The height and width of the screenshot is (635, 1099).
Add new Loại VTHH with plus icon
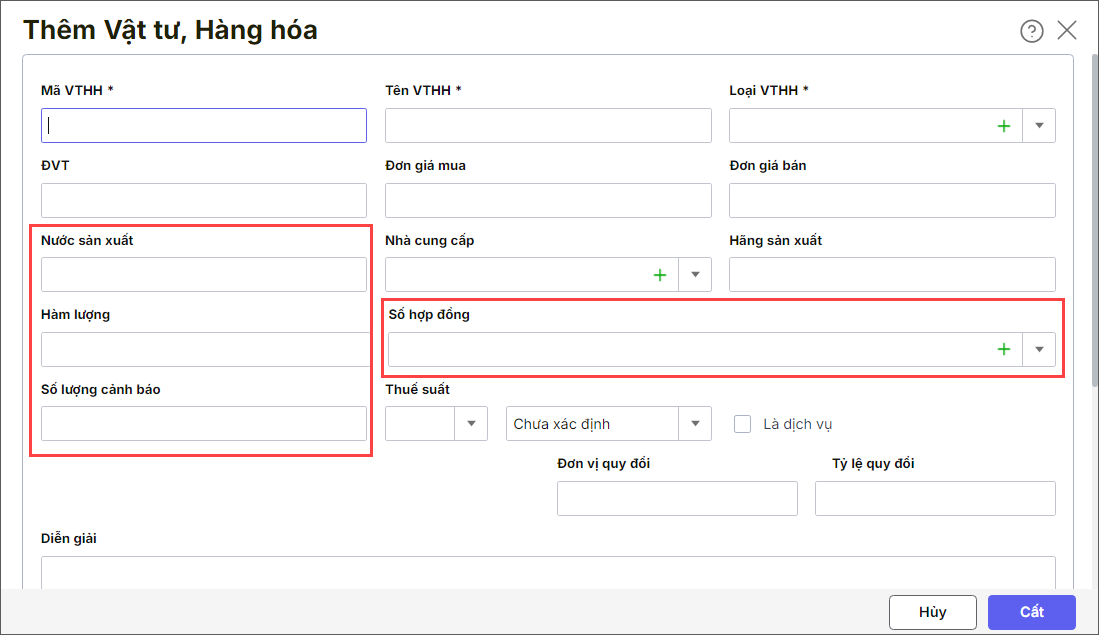(1004, 126)
